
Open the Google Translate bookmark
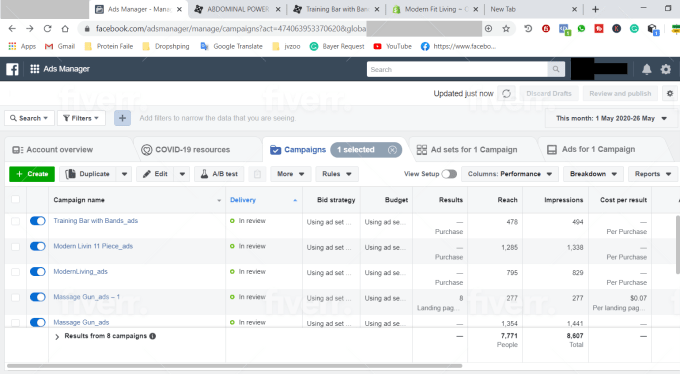coord(232,46)
